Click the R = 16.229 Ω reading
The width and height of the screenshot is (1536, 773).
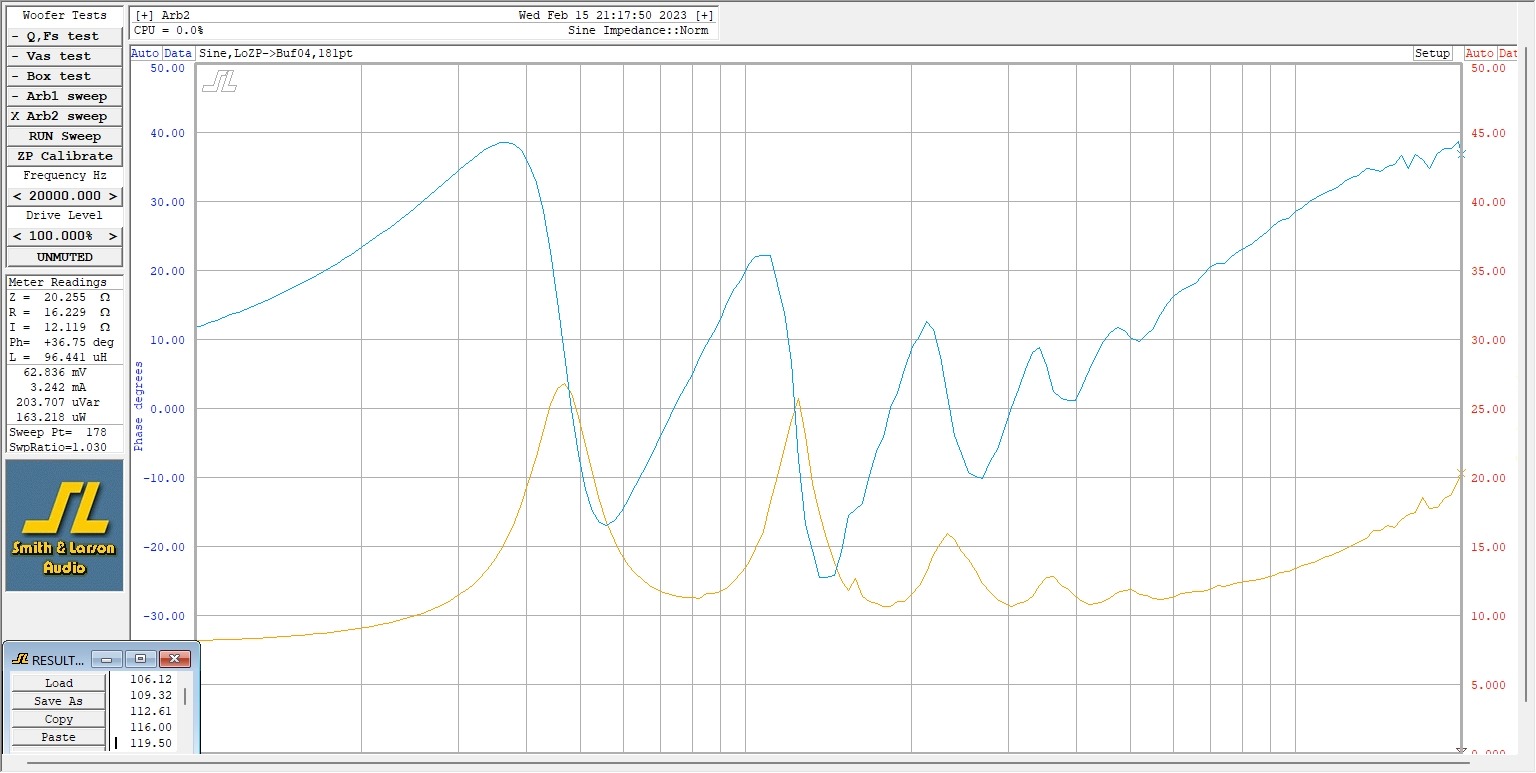point(60,312)
